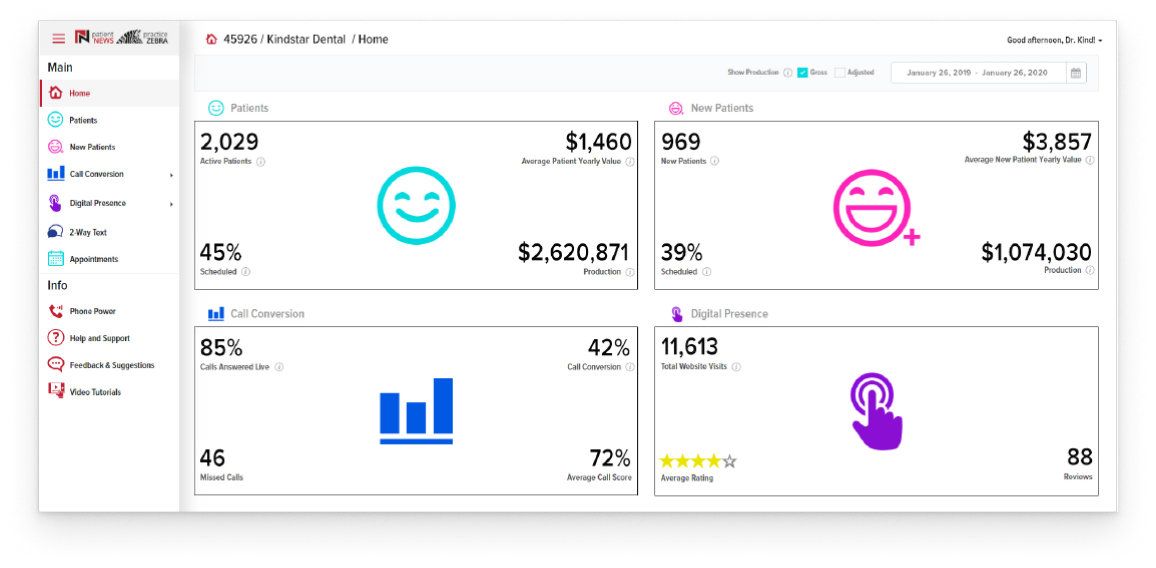Click the date range field

pyautogui.click(x=978, y=73)
